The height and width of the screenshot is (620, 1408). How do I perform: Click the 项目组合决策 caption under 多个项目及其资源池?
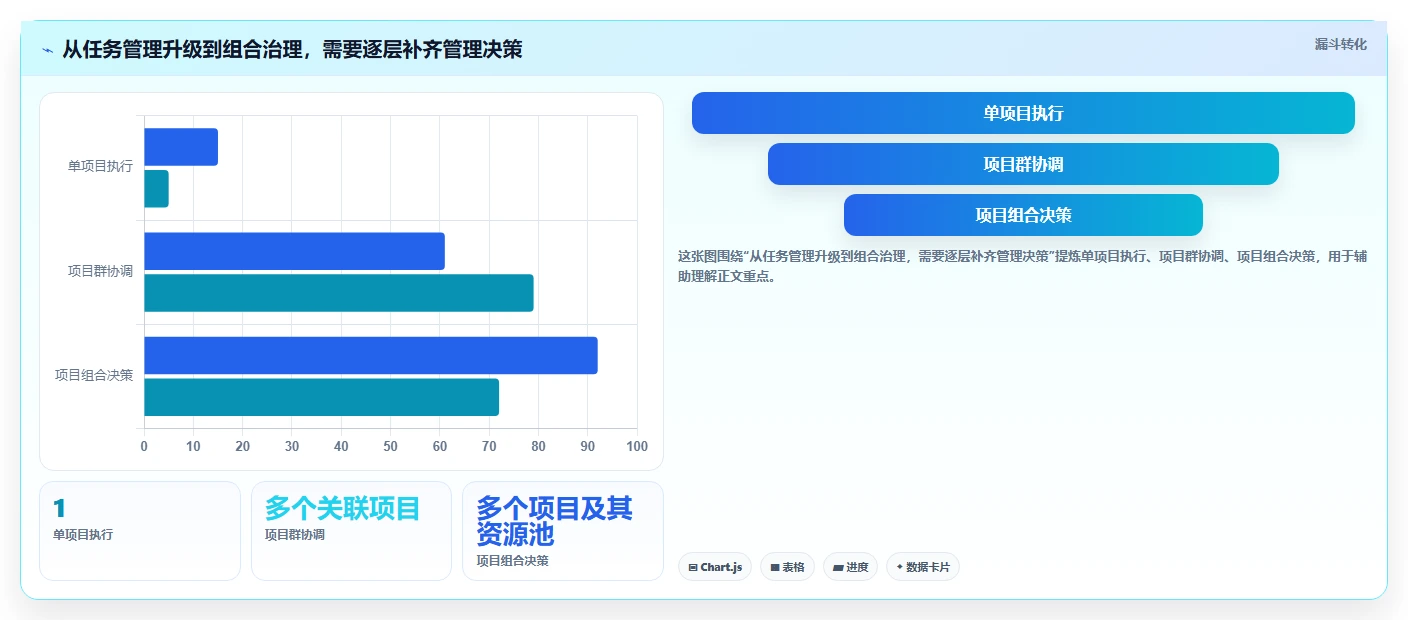coord(512,561)
